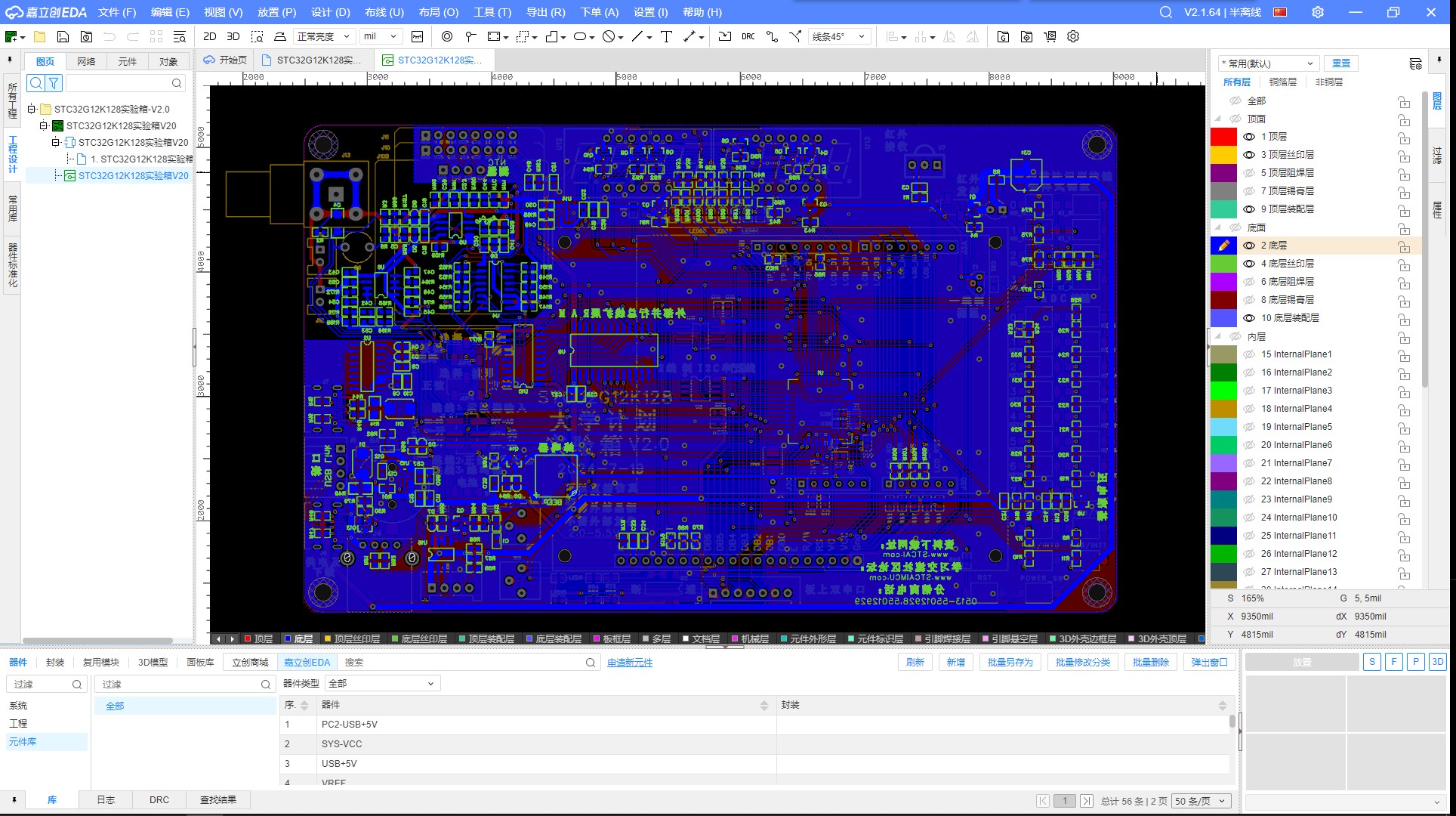
Task: Go to next page of results
Action: coord(1087,801)
